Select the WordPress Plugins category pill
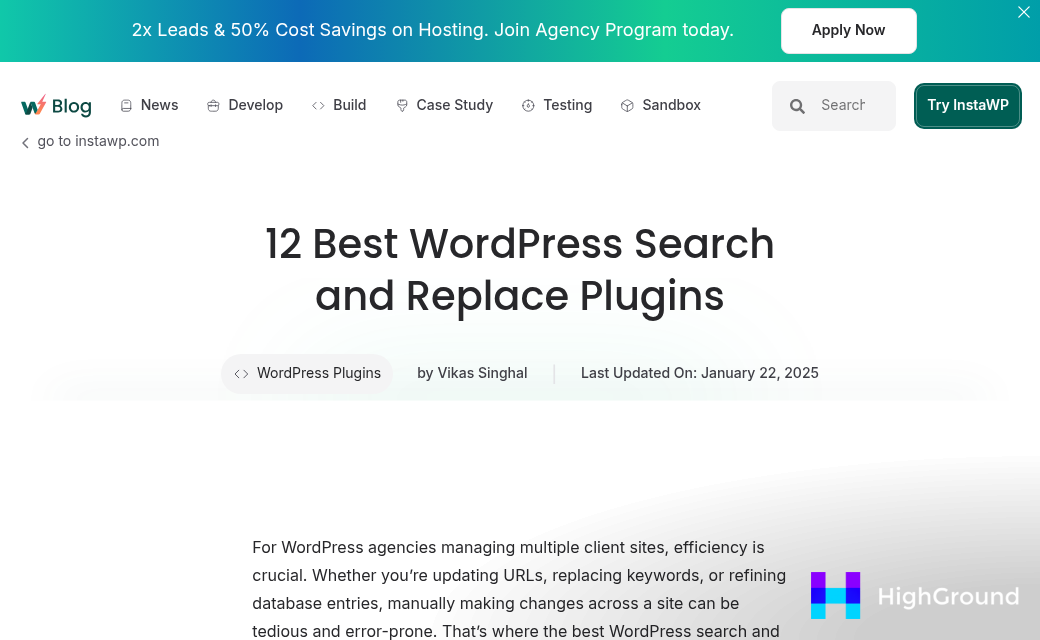Viewport: 1040px width, 640px height. 307,373
